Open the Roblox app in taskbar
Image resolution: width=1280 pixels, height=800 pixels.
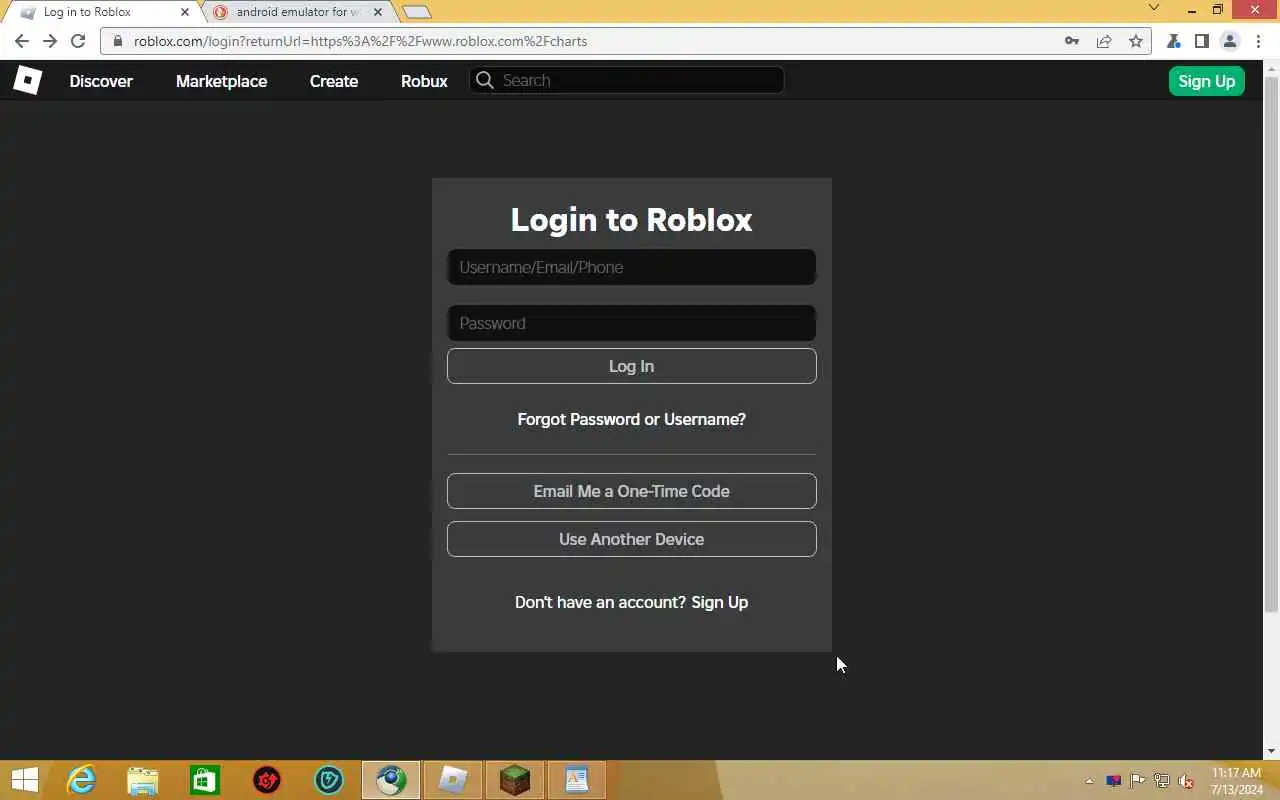(x=453, y=780)
